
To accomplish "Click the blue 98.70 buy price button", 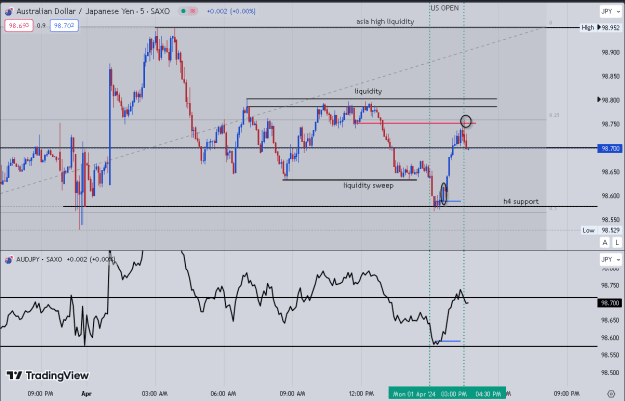I will click(64, 26).
